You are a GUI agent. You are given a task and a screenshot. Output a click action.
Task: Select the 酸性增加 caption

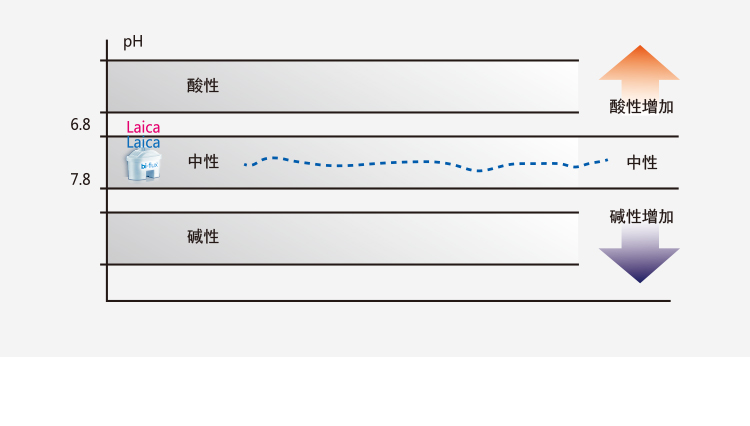click(x=641, y=106)
